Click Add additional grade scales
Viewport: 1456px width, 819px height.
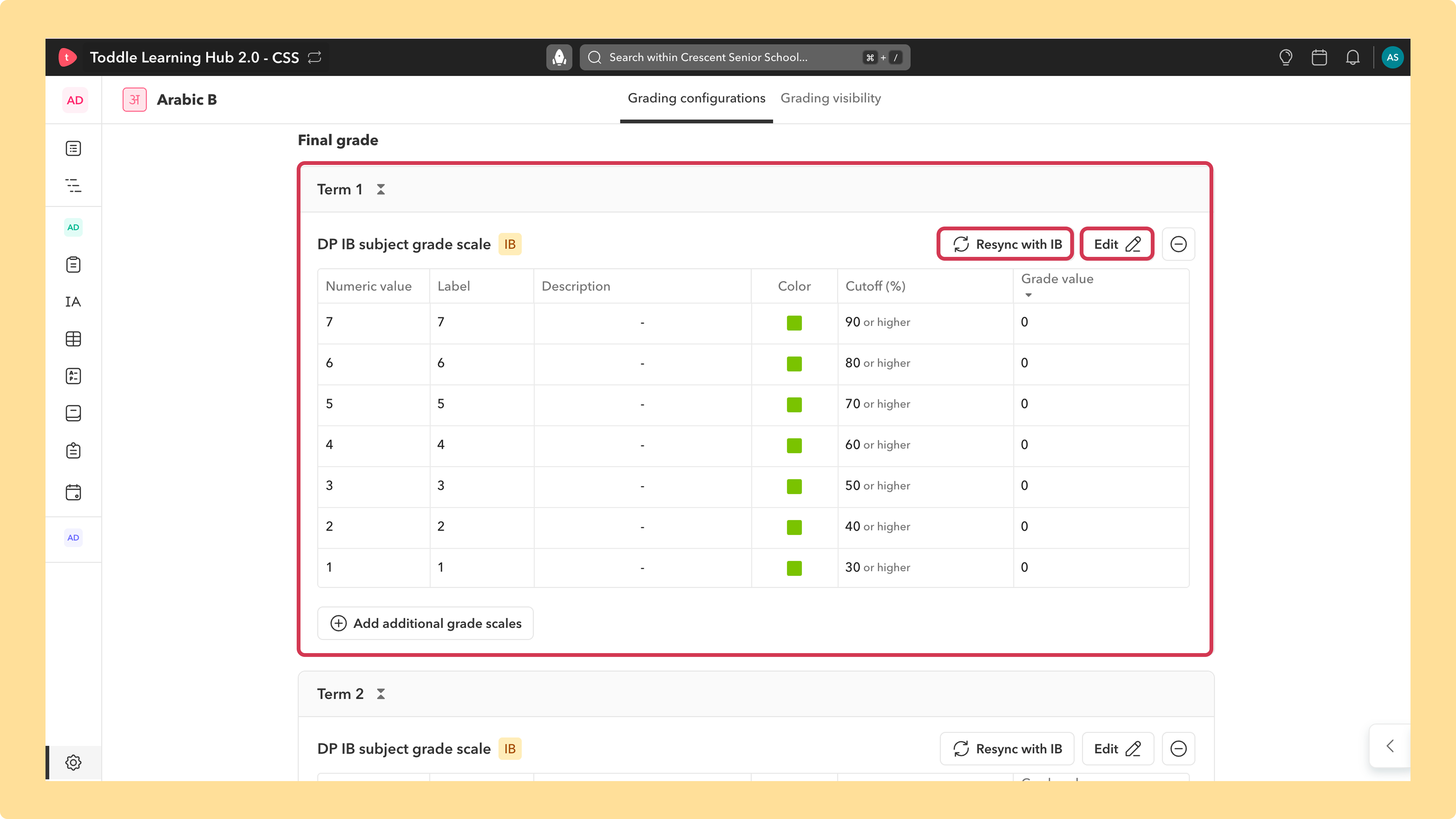tap(426, 623)
